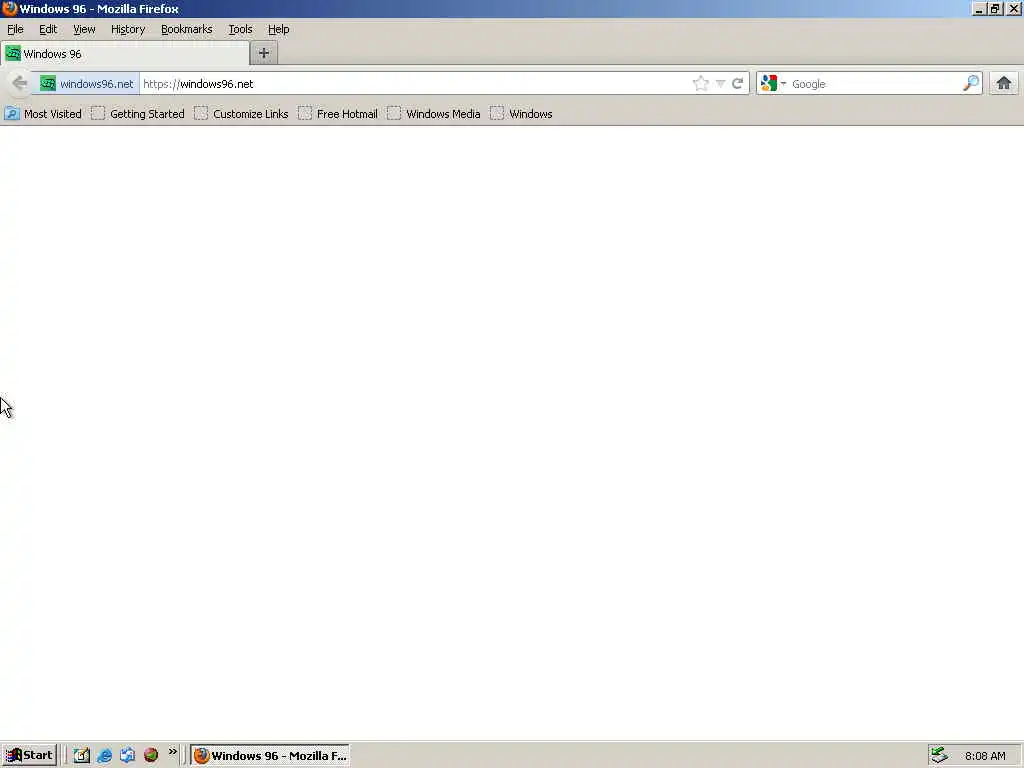Image resolution: width=1024 pixels, height=768 pixels.
Task: Open the Windows bookmark
Action: click(521, 114)
